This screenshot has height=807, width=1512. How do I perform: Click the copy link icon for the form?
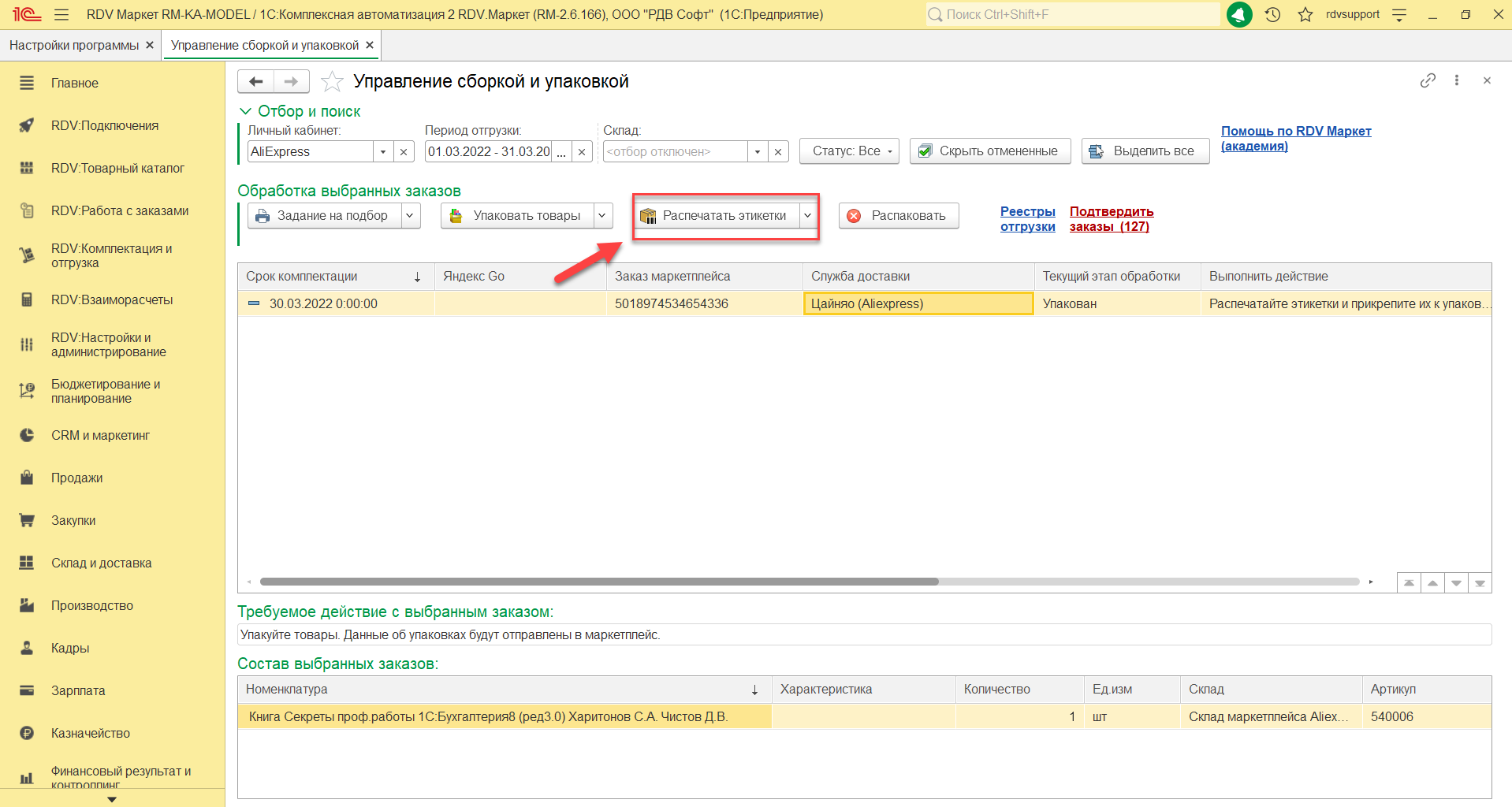tap(1428, 80)
